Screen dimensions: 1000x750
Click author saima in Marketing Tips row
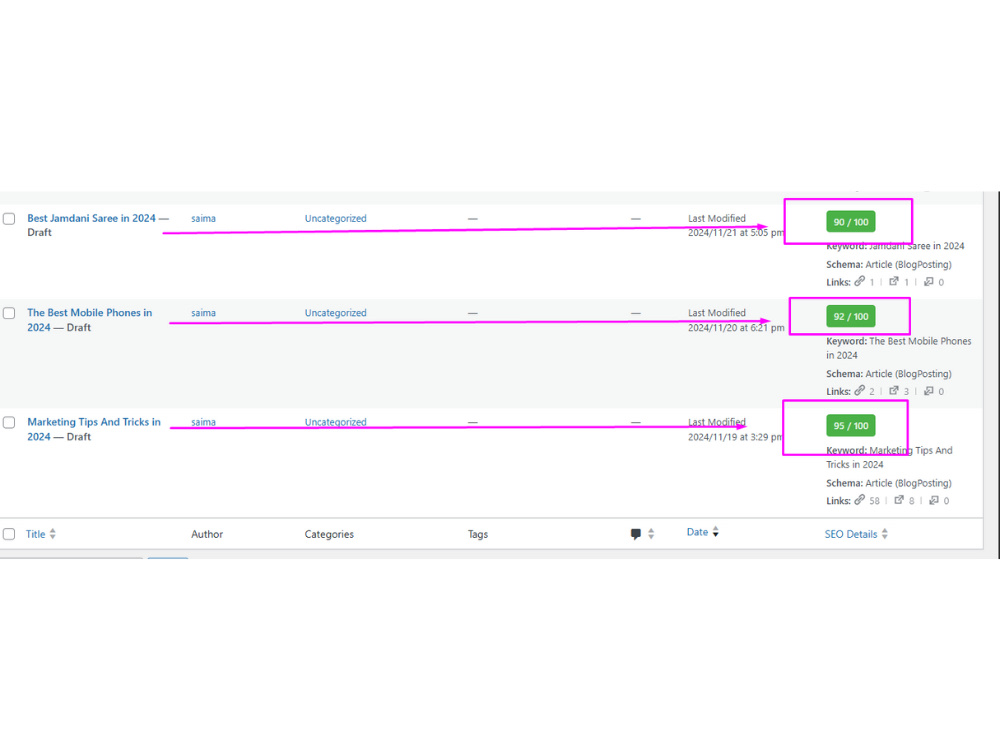(203, 422)
